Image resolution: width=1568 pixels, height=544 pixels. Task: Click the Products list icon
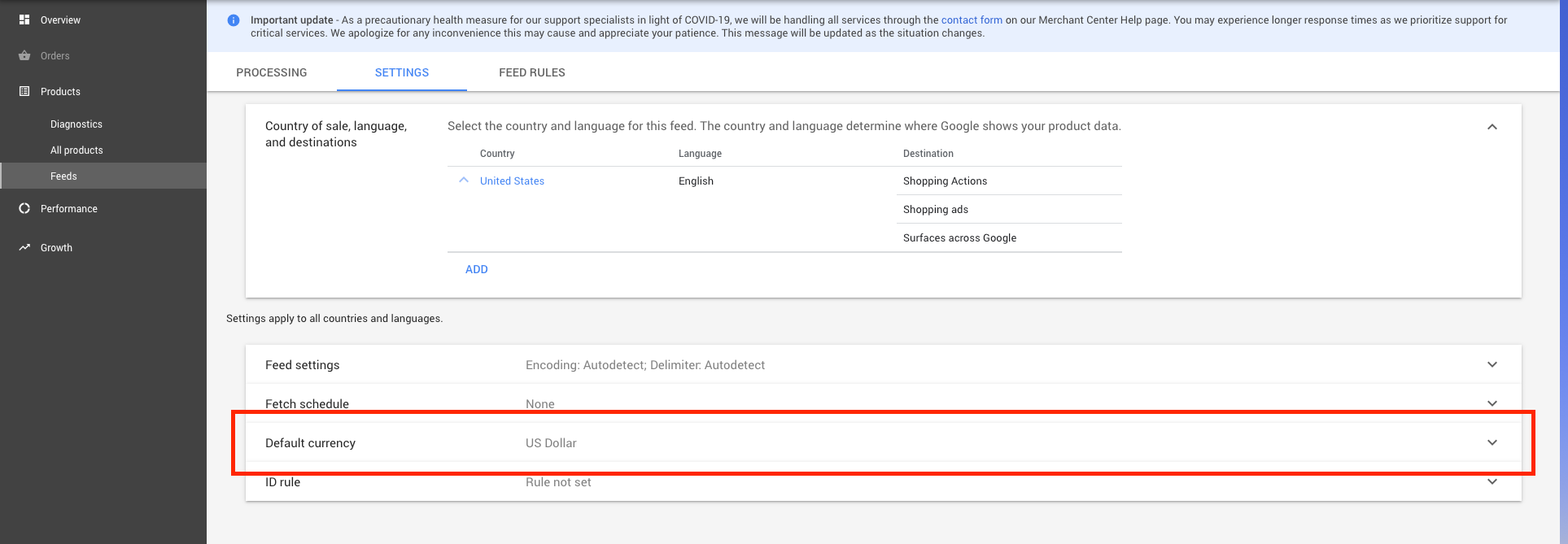point(24,91)
